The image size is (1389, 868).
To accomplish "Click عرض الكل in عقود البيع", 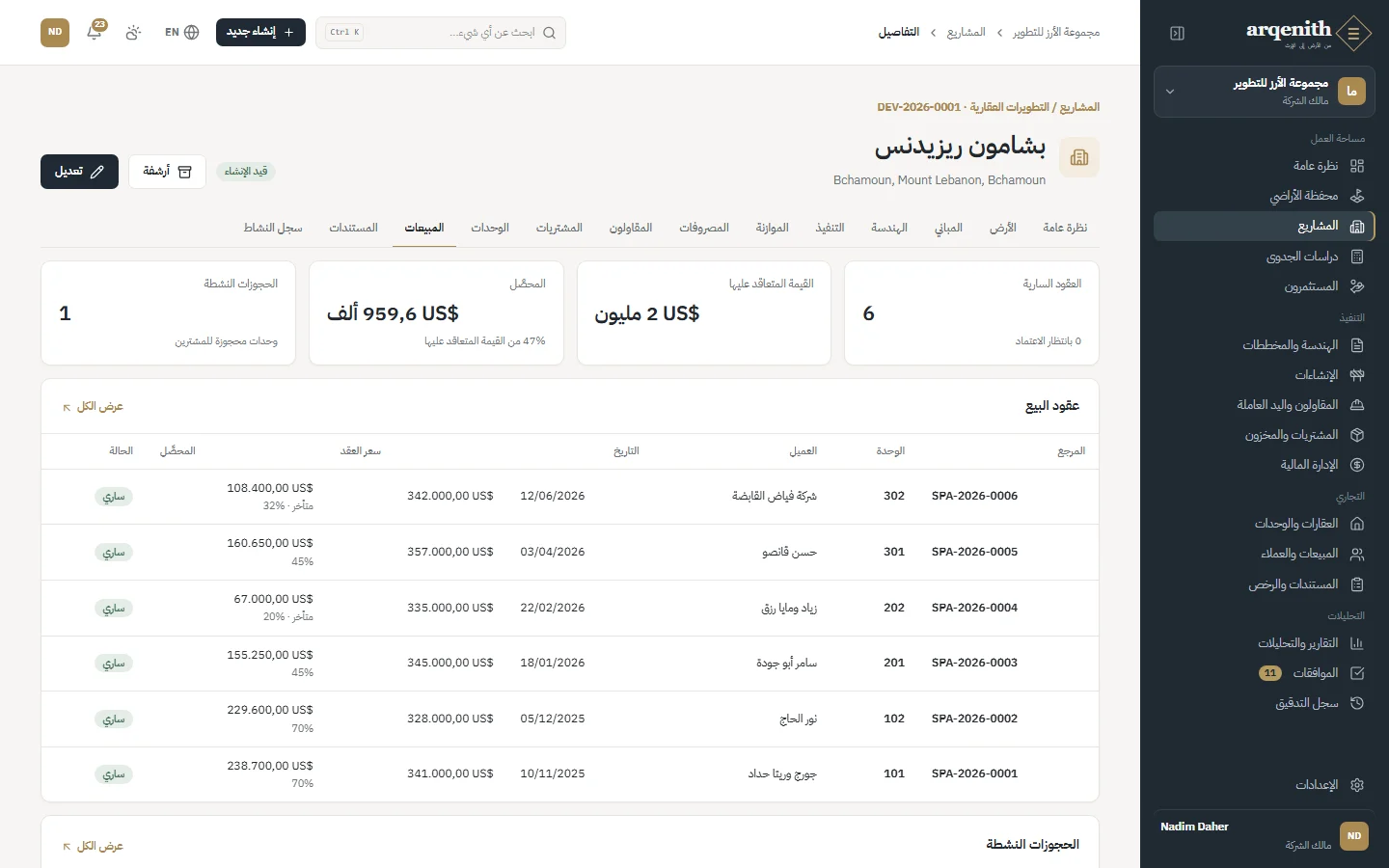I will click(x=94, y=407).
